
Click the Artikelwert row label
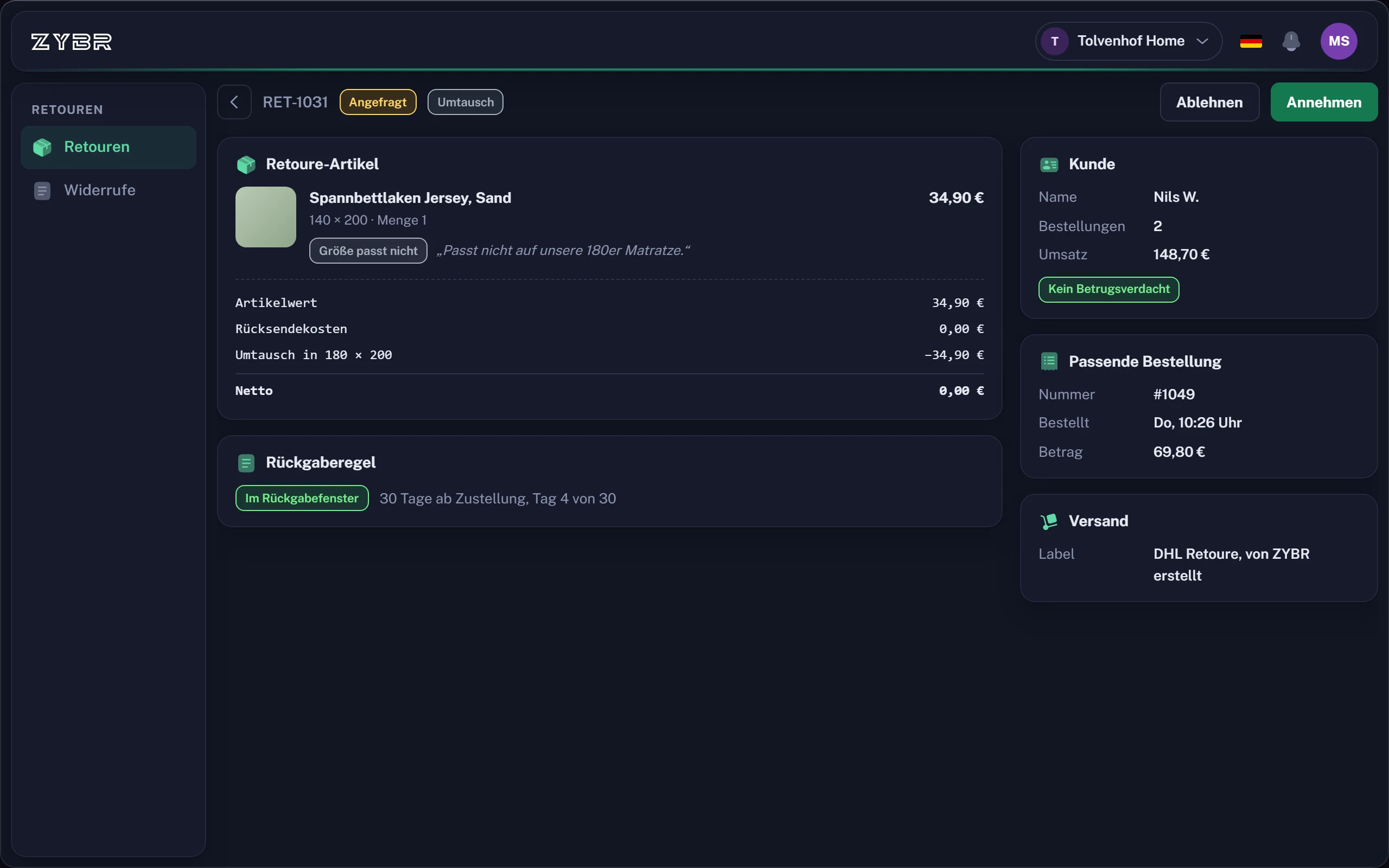tap(276, 303)
